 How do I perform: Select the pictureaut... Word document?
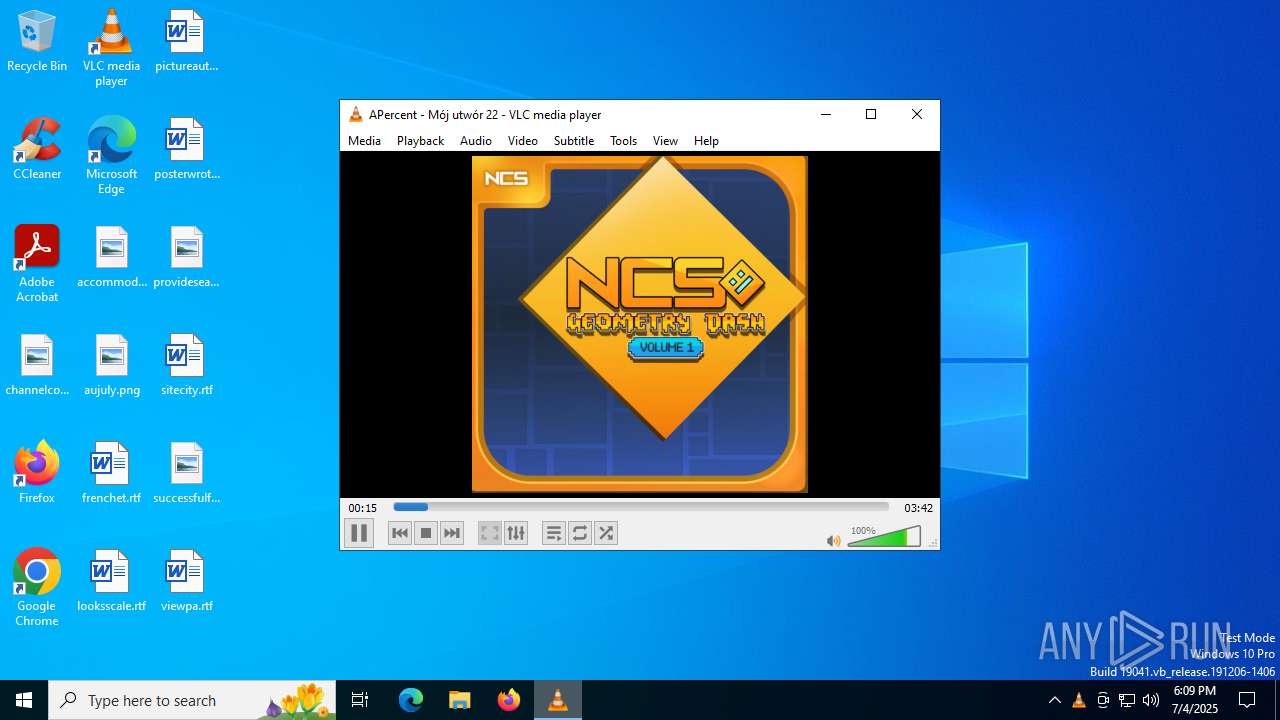coord(186,41)
